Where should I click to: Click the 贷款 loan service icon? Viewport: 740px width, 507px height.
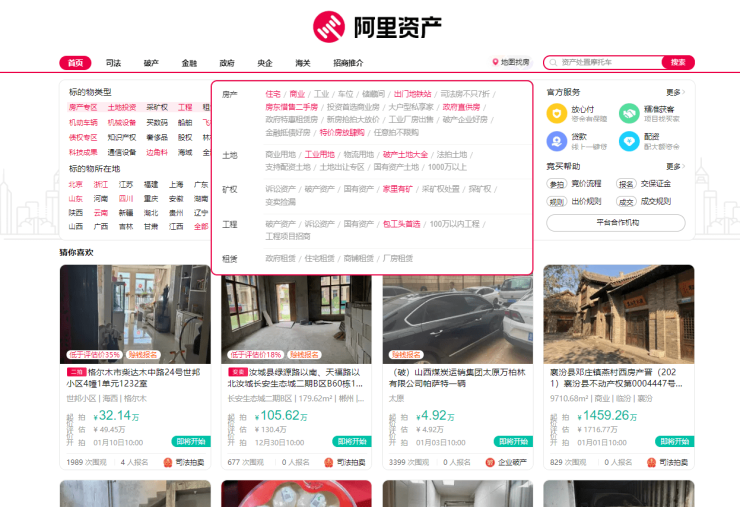tap(556, 141)
